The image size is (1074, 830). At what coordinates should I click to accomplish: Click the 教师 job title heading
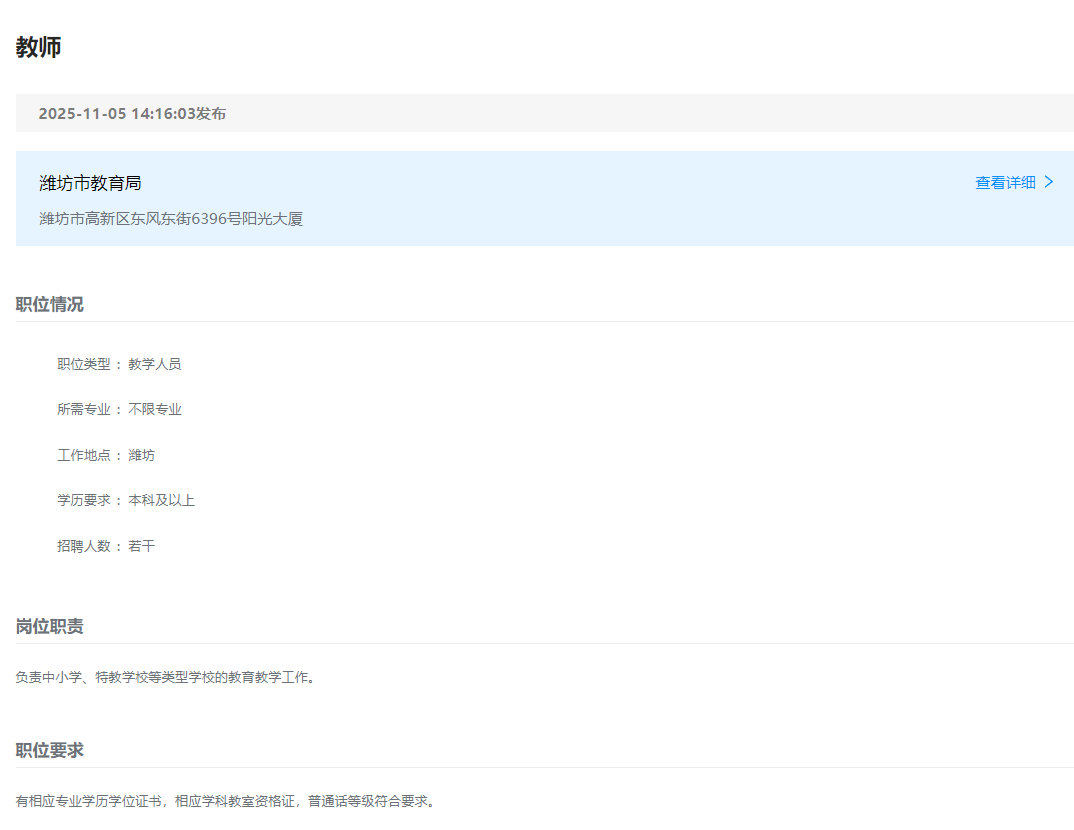pos(39,47)
